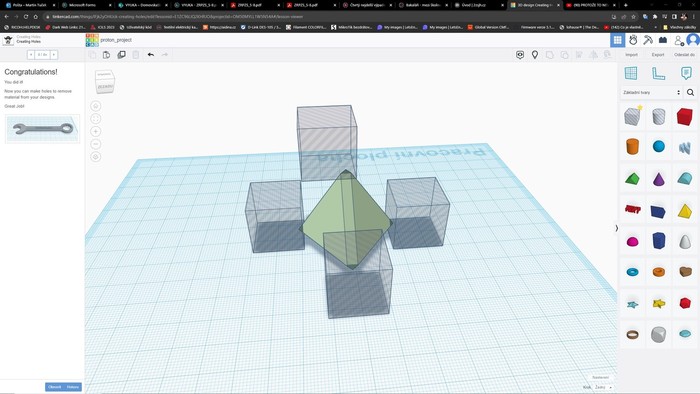Open the snap grid Krok dropdown
700x394 pixels.
click(x=604, y=387)
